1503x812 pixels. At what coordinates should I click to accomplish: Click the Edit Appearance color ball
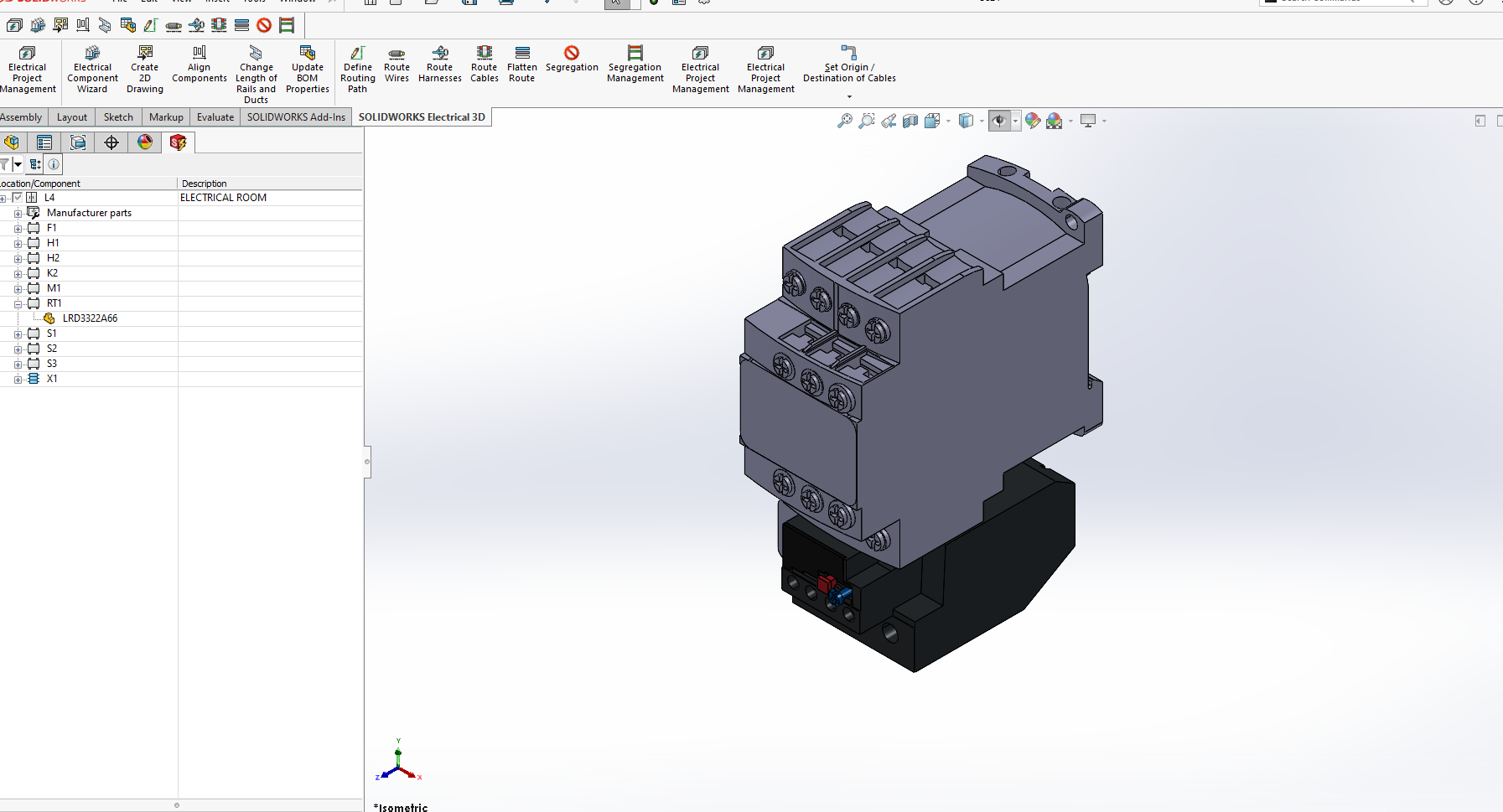click(1032, 121)
